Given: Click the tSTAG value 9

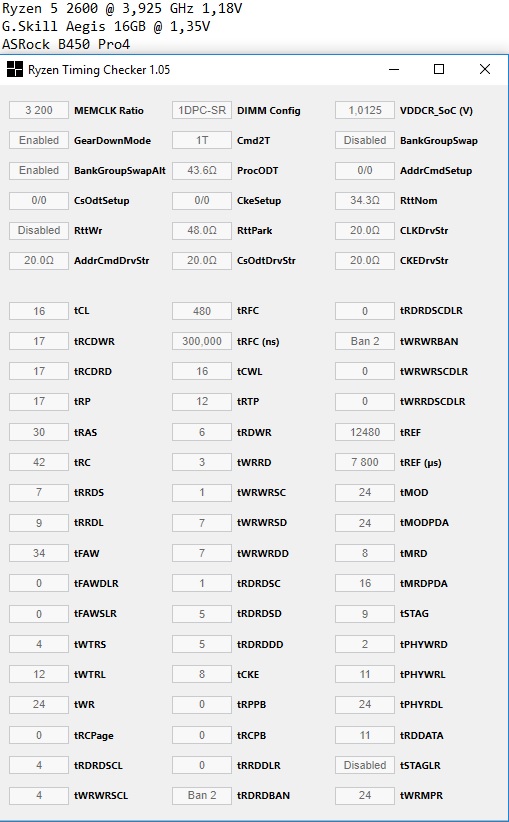Looking at the screenshot, I should [365, 613].
